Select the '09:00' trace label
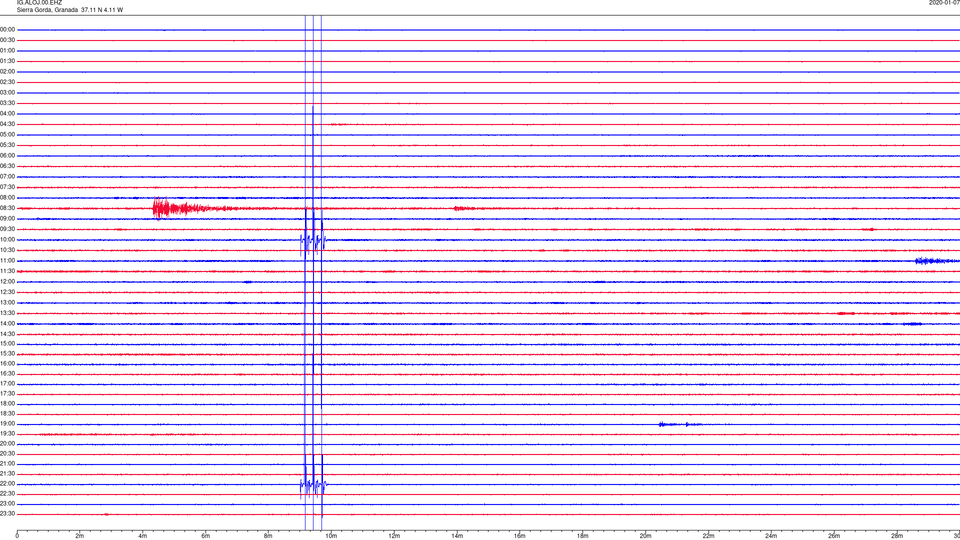 (7, 219)
